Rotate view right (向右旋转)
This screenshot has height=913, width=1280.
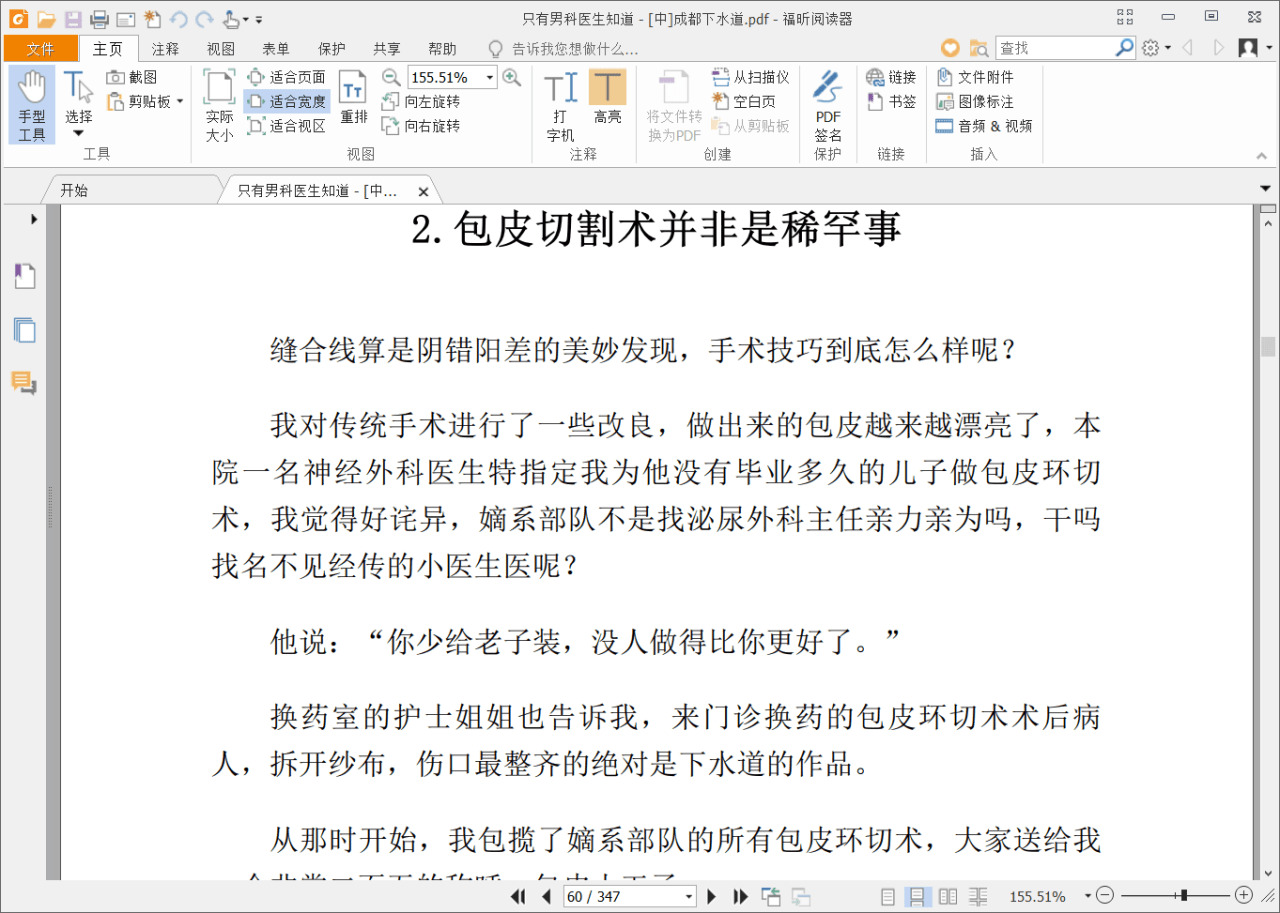tap(421, 126)
